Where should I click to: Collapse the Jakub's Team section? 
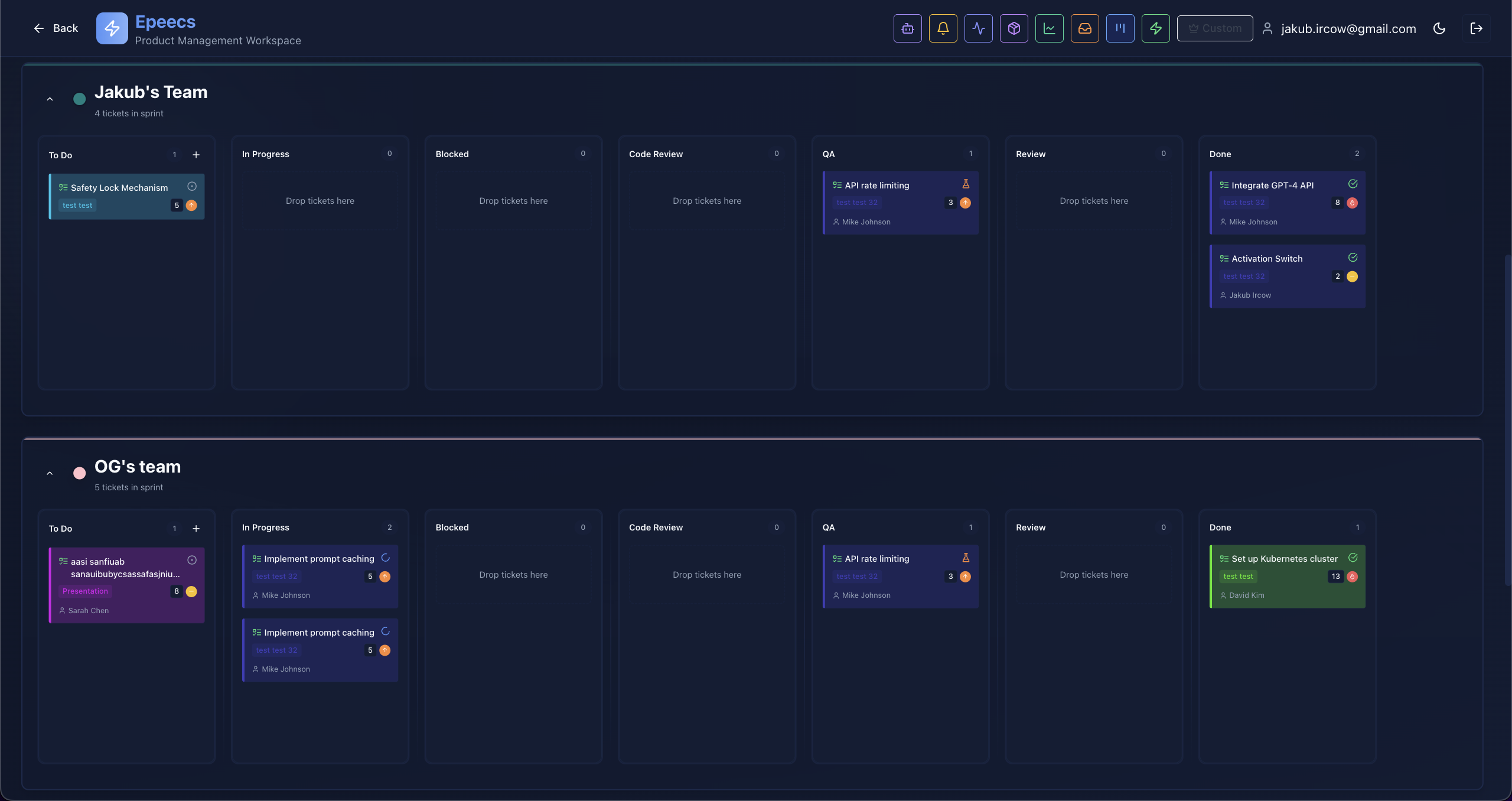(x=50, y=98)
